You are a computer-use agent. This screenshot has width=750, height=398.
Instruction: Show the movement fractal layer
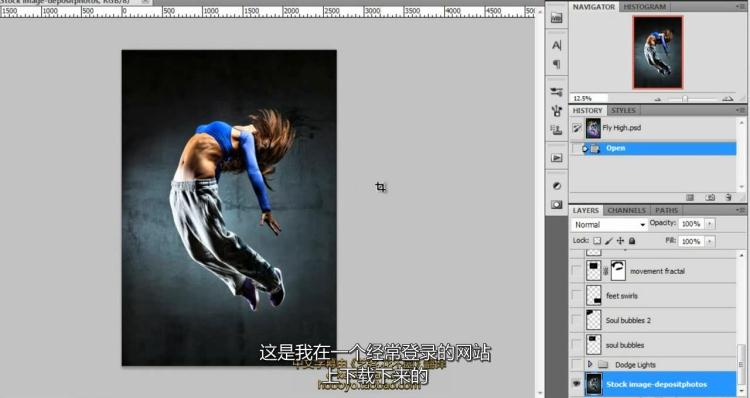tap(576, 271)
